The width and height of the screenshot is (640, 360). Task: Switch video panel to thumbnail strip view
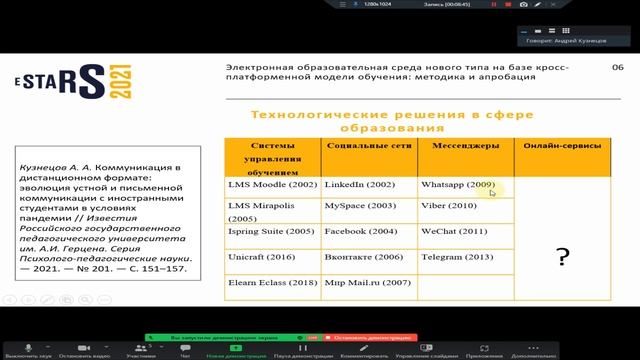point(552,31)
